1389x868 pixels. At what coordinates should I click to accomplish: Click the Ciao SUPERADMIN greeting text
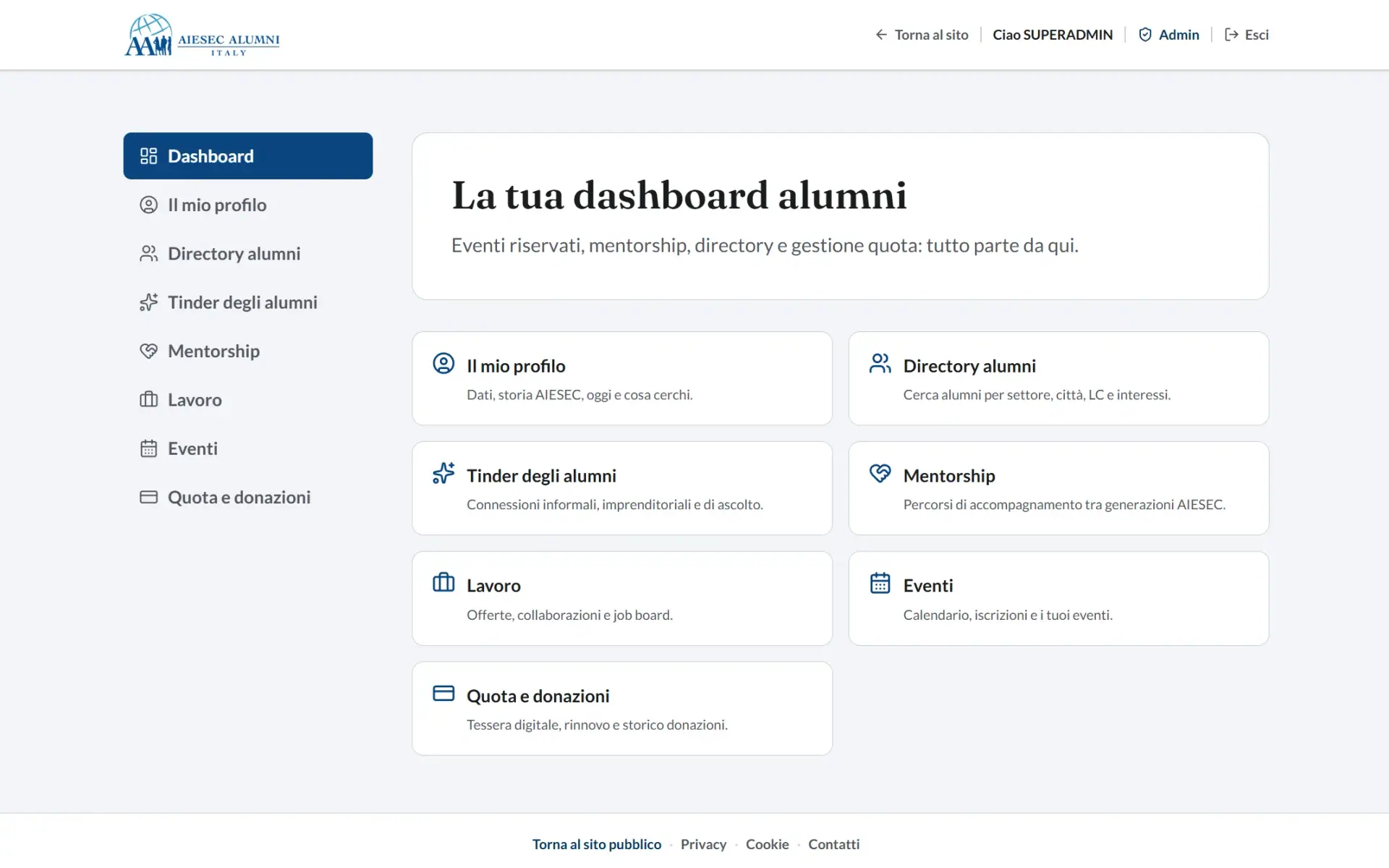1053,35
